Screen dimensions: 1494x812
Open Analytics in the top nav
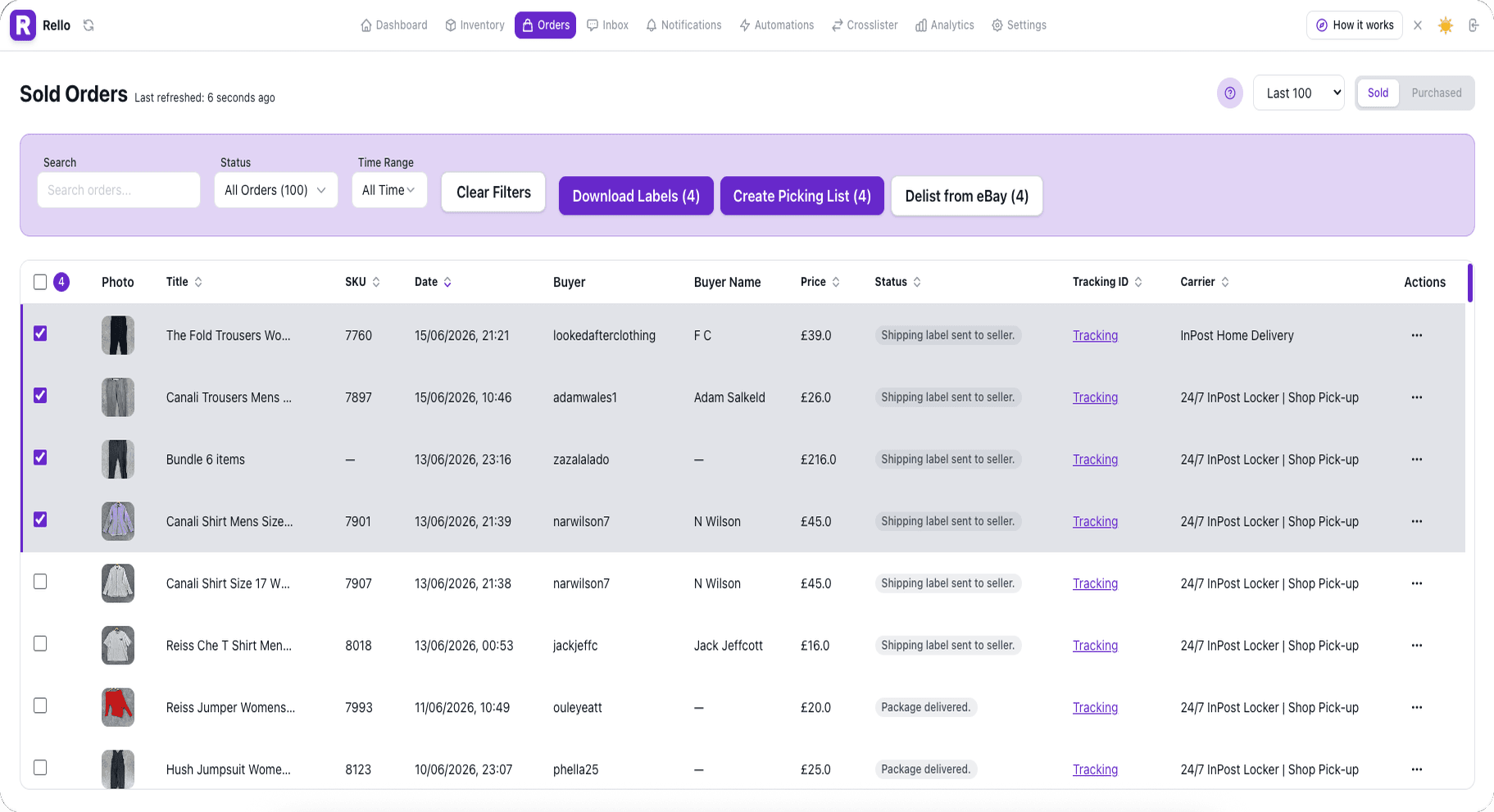(945, 25)
